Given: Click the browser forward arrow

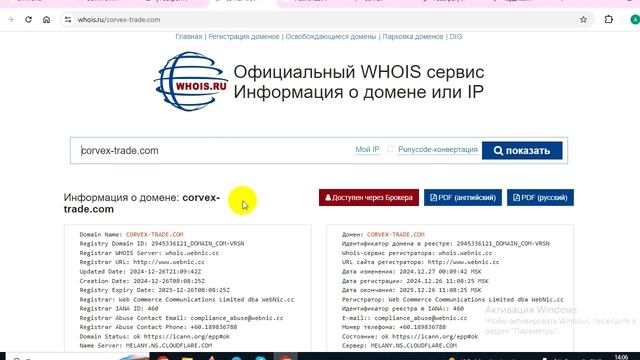Looking at the screenshot, I should tap(11, 19).
